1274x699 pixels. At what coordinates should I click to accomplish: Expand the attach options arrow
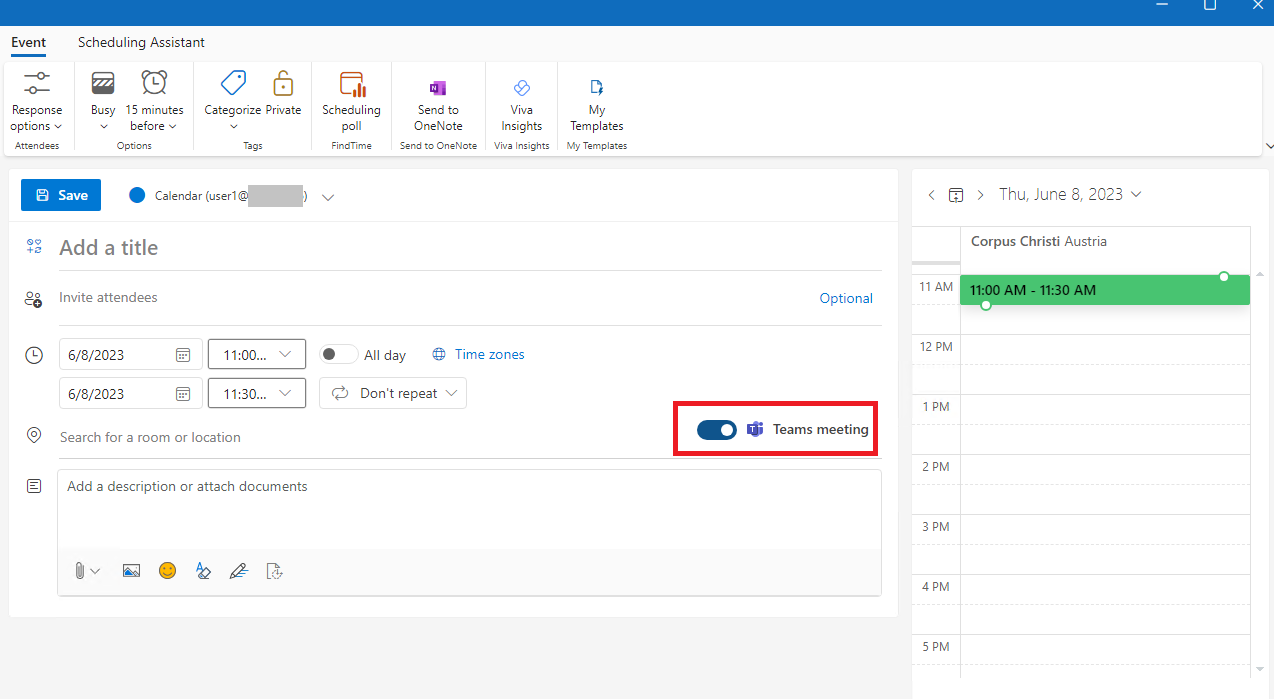point(95,571)
